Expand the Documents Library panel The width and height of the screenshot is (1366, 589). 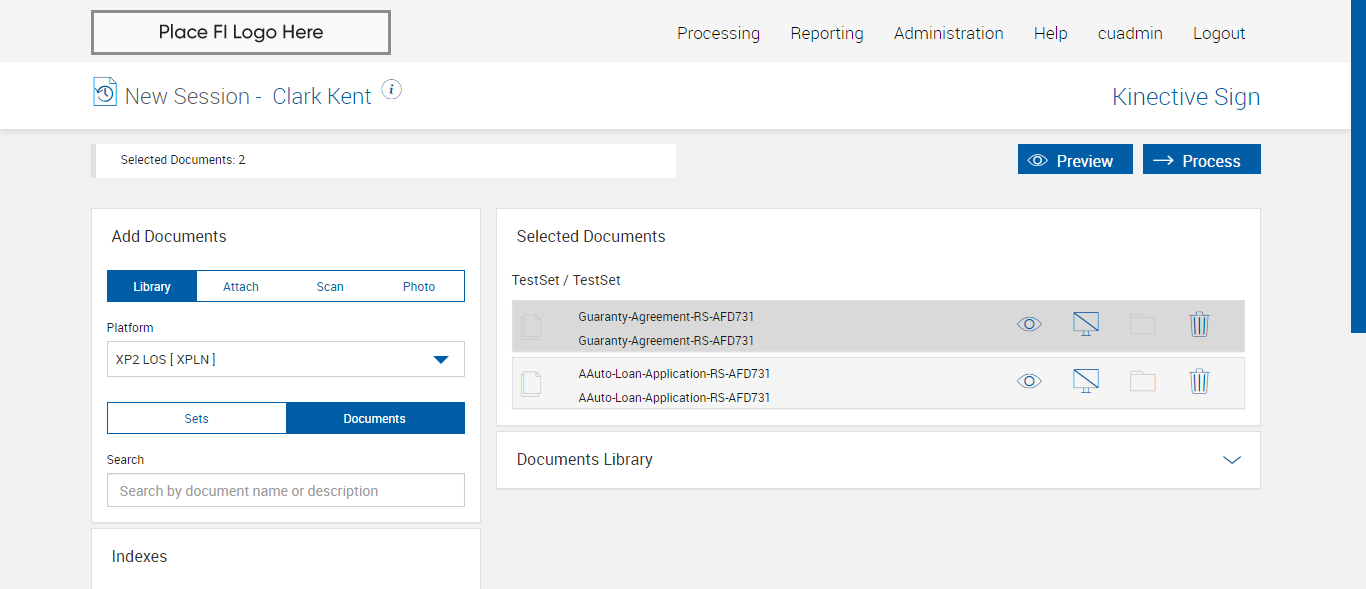click(x=1231, y=460)
